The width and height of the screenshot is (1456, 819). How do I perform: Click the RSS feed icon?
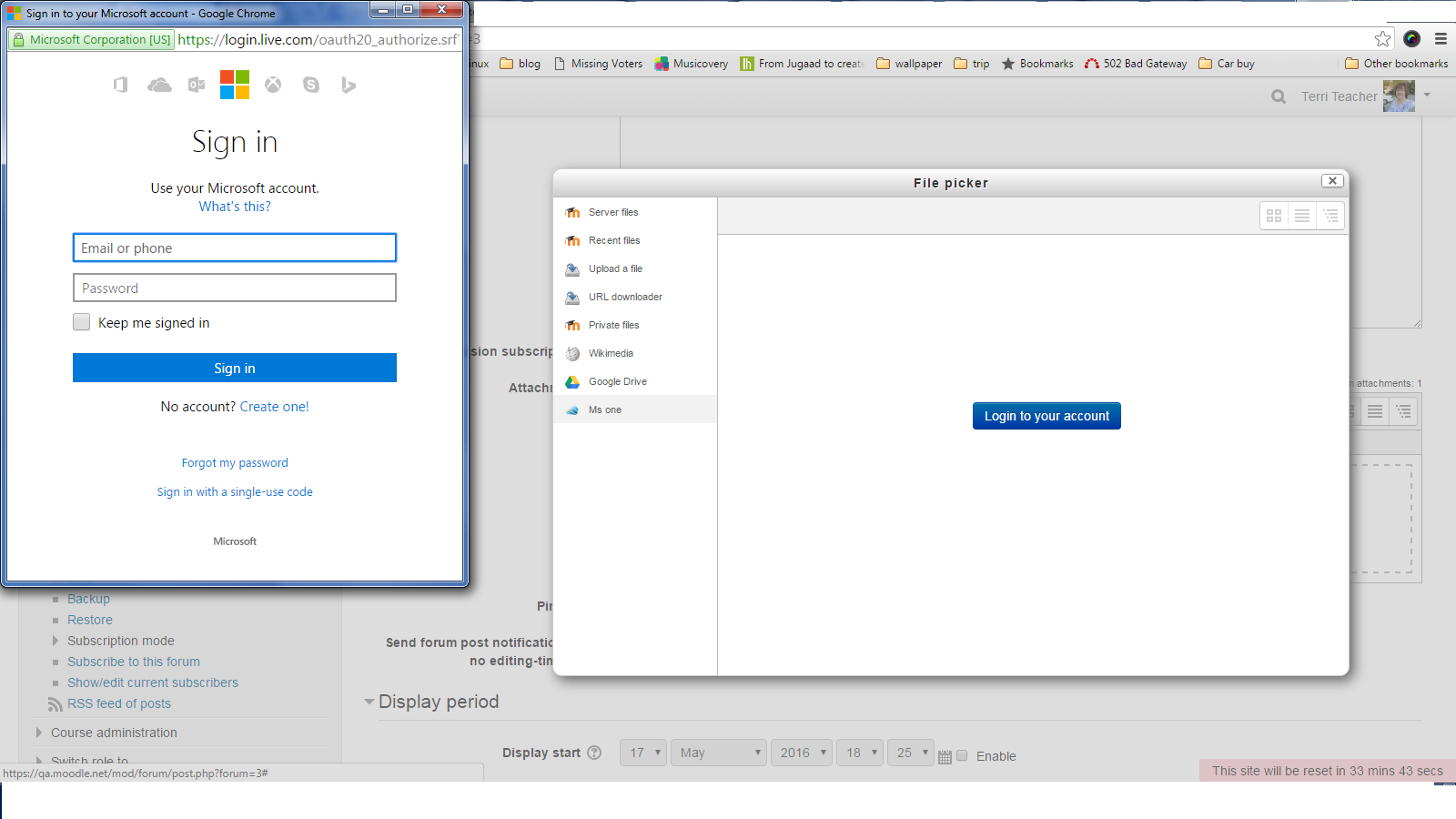point(56,704)
